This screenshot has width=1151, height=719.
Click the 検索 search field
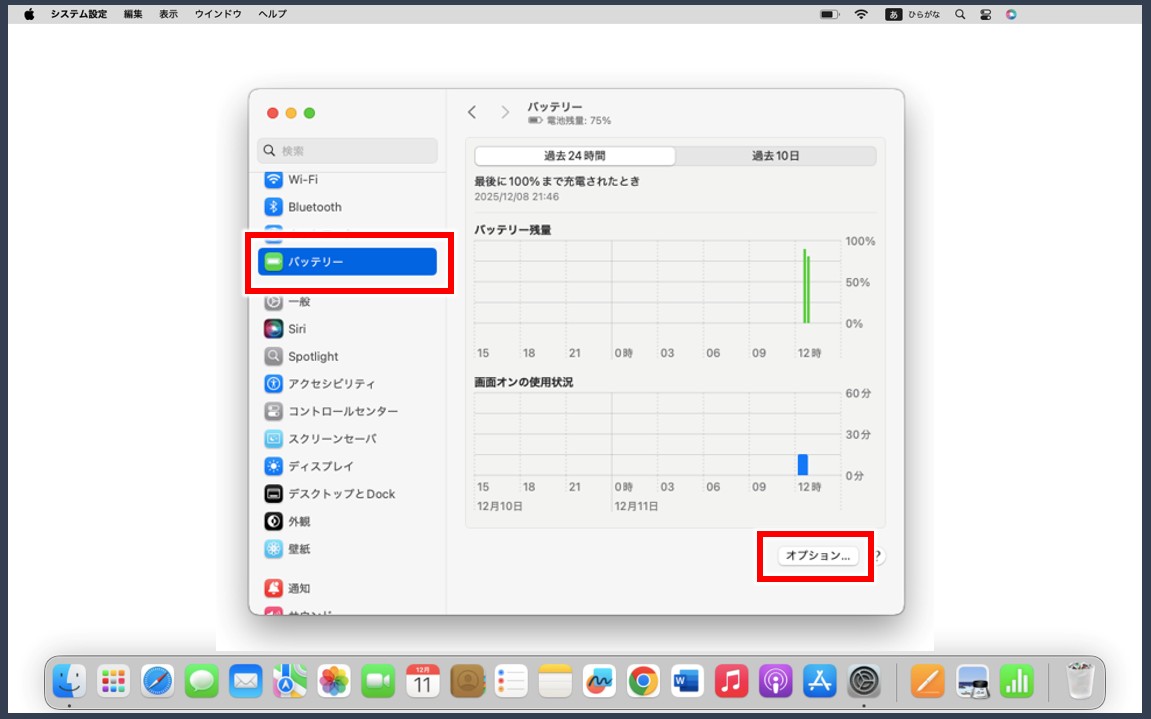tap(347, 151)
